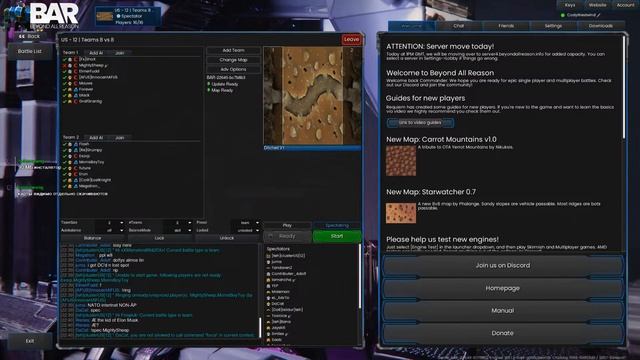The width and height of the screenshot is (640, 360).
Task: Open the nbTeams dropdown
Action: tap(177, 223)
